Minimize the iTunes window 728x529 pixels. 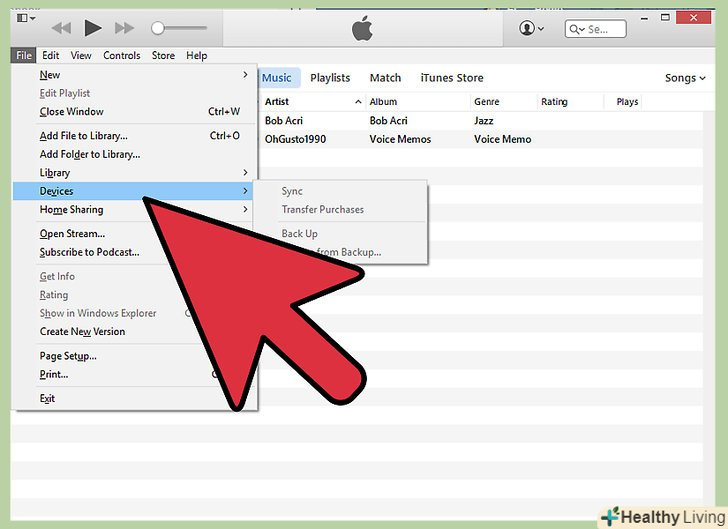pyautogui.click(x=644, y=19)
